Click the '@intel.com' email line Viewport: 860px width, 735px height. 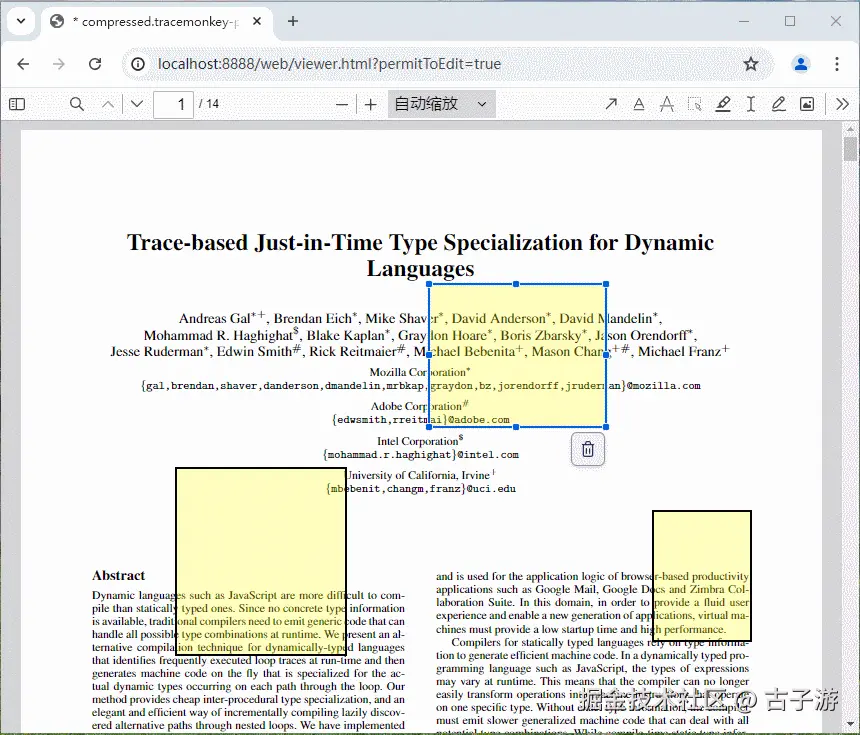[x=421, y=455]
